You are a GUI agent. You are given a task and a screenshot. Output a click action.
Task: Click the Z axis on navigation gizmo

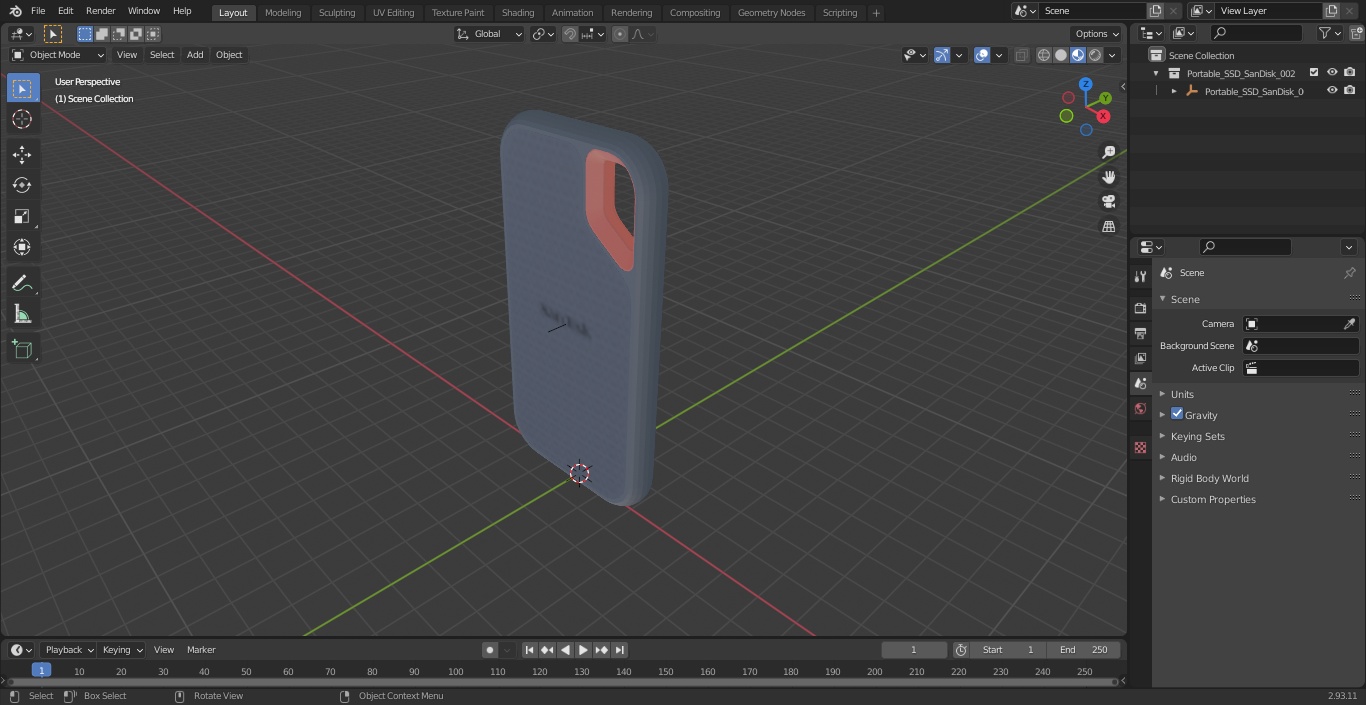[1085, 85]
